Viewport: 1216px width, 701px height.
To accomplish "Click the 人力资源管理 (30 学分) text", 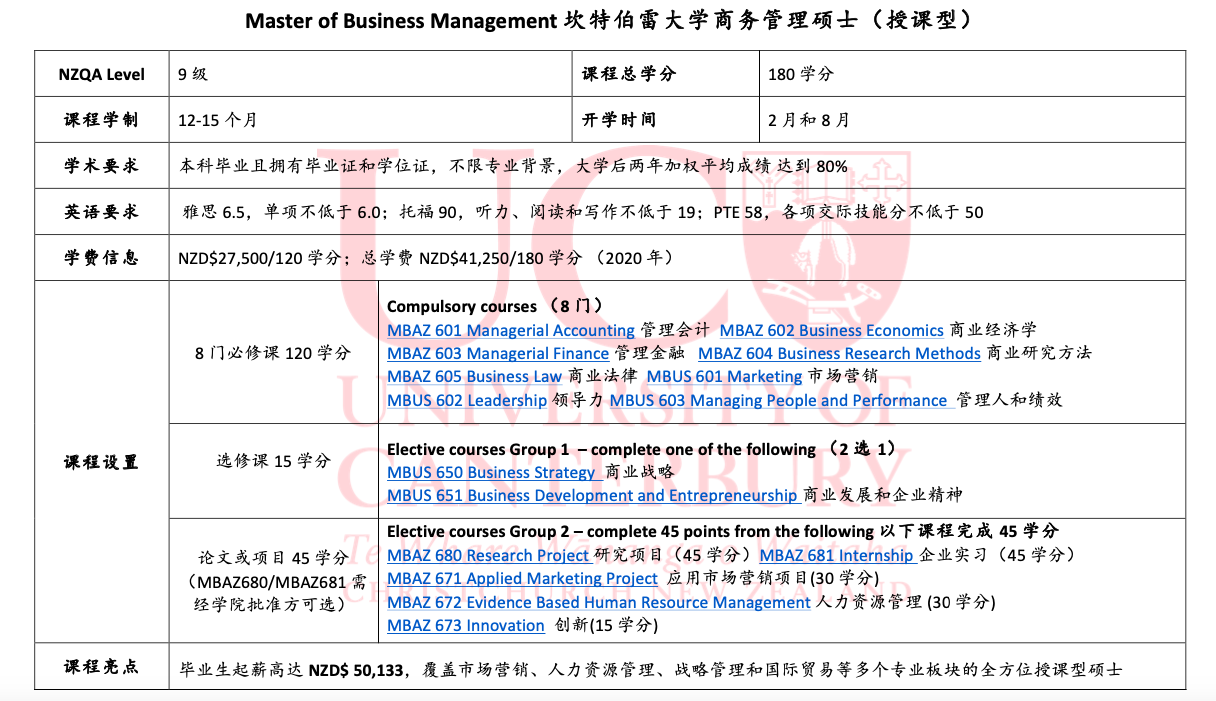I will 906,602.
